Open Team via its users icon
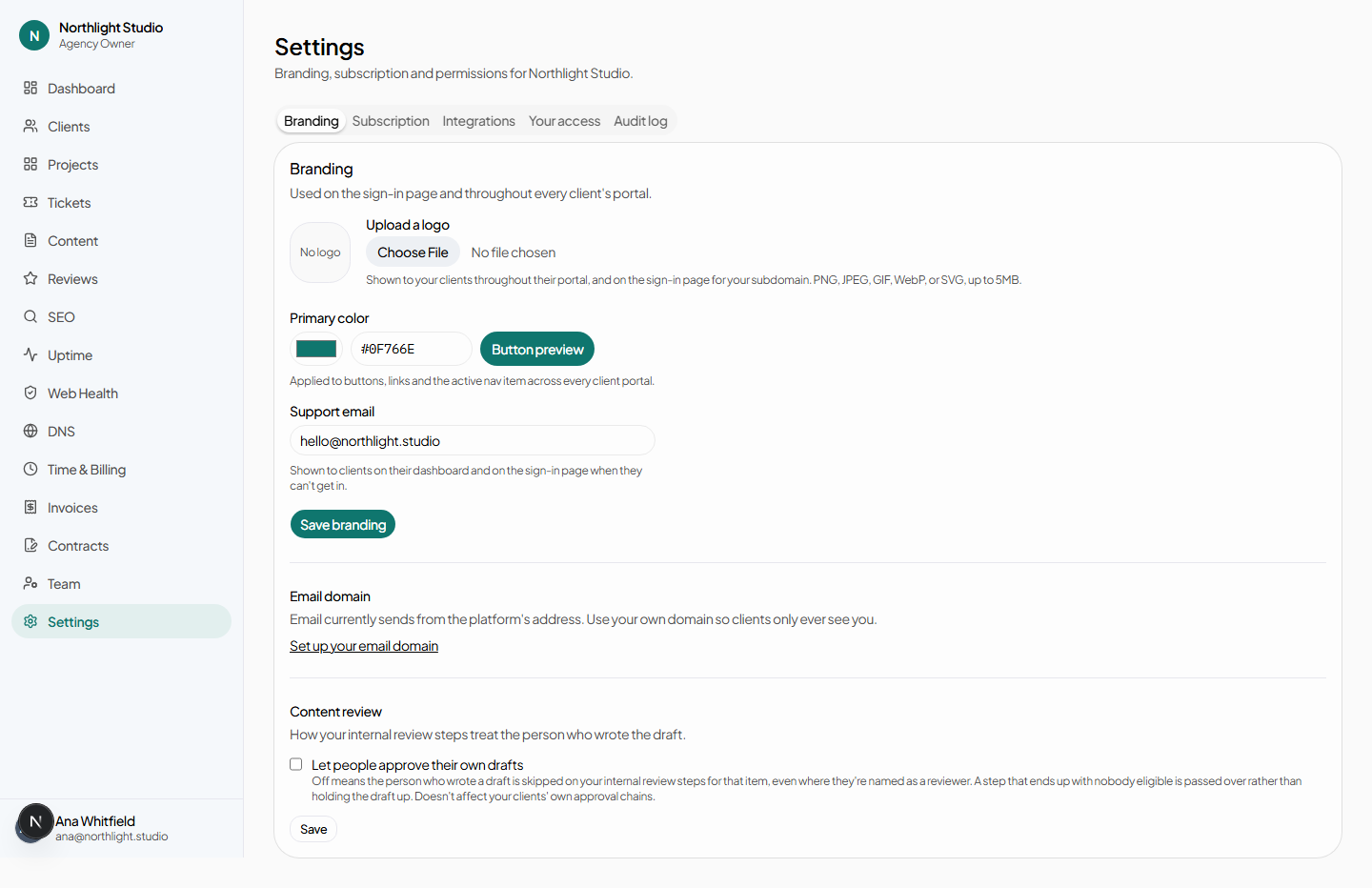 (x=30, y=583)
